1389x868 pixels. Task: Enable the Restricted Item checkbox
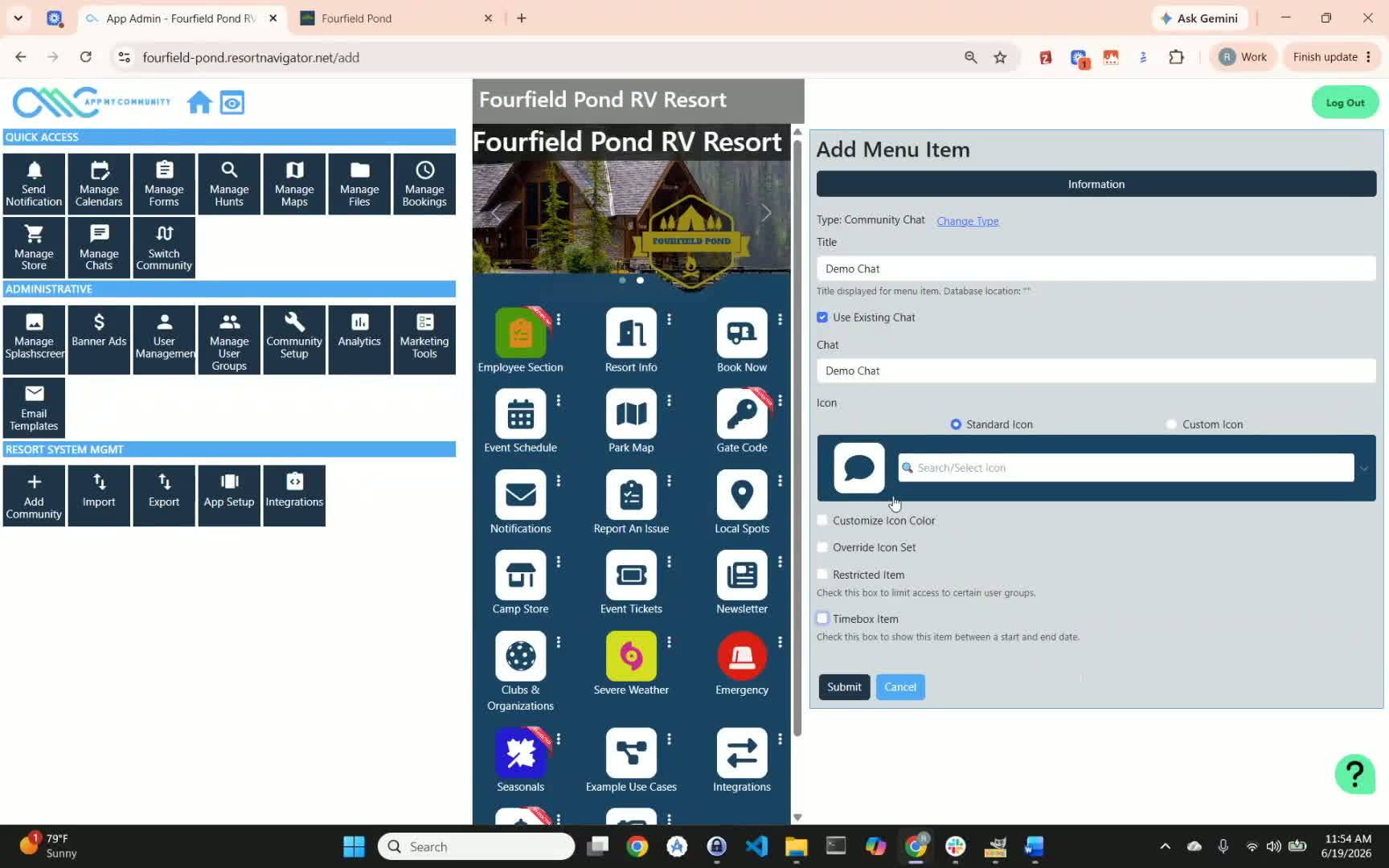click(x=822, y=575)
